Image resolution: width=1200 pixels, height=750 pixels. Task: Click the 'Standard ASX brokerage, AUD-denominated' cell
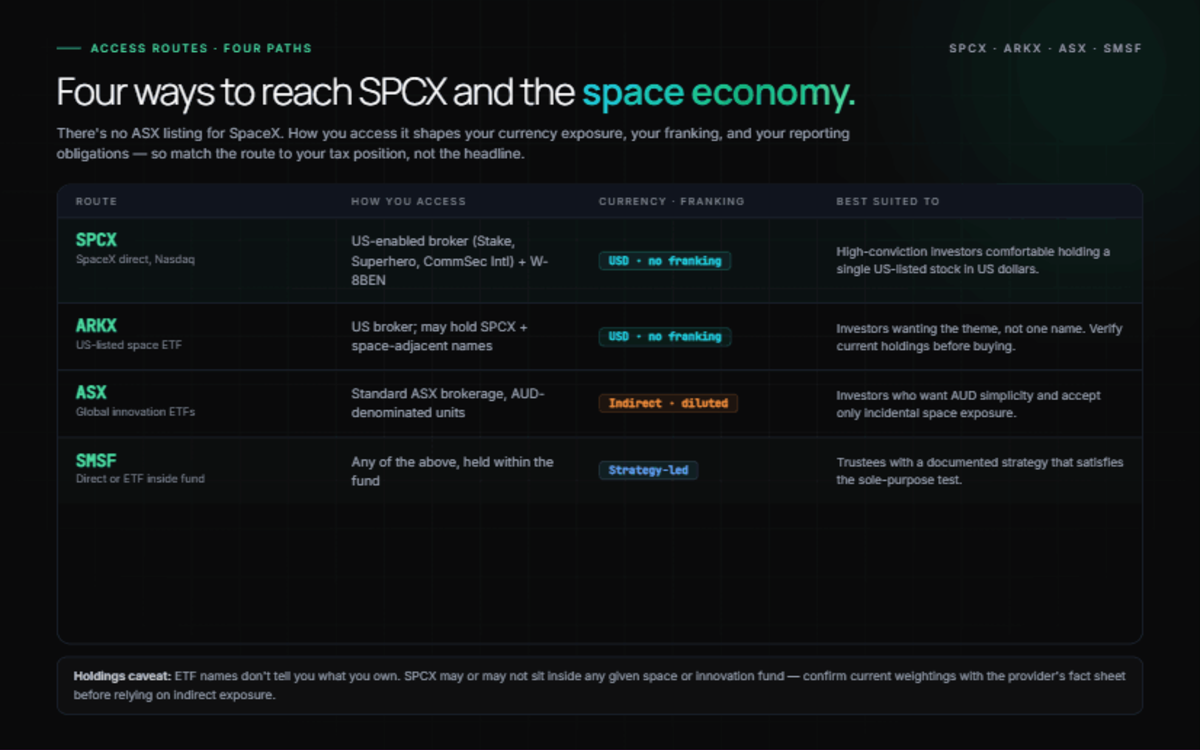448,403
